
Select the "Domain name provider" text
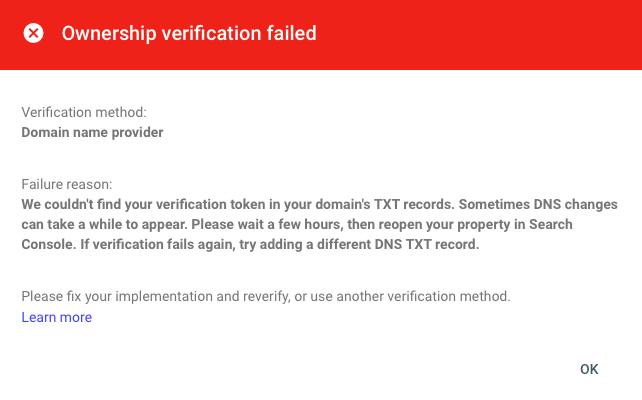click(92, 131)
